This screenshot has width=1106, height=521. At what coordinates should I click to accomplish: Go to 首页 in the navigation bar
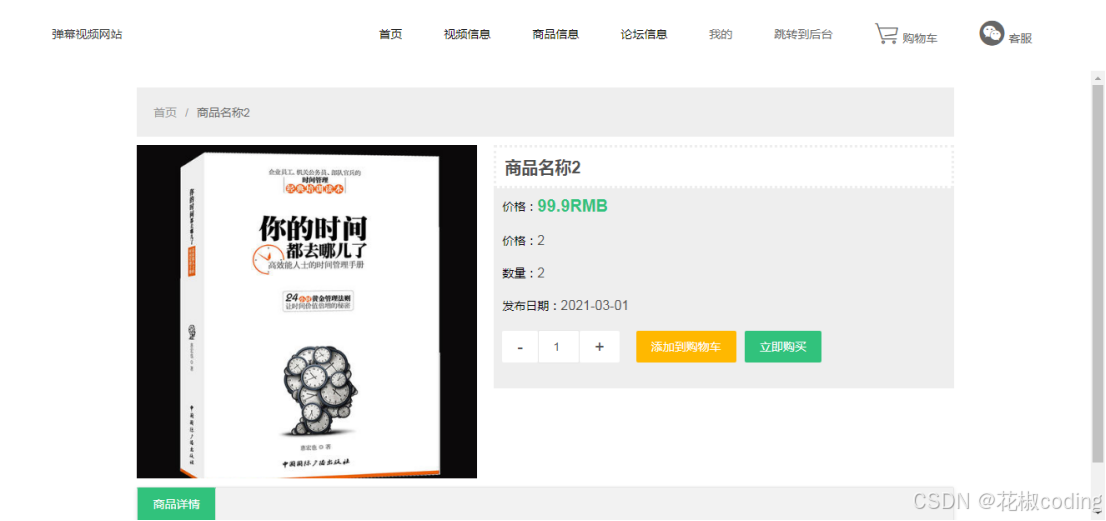coord(391,34)
